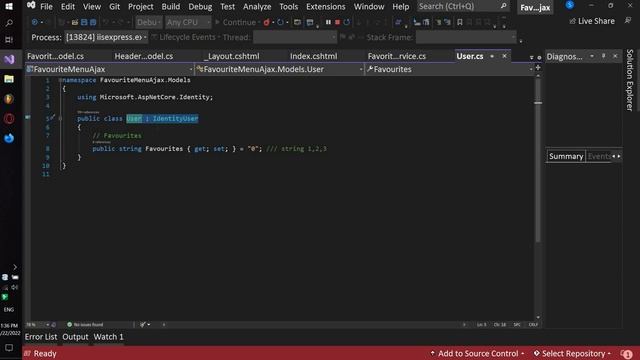The height and width of the screenshot is (360, 640).
Task: Open the Thread dropdown
Action: [x=295, y=37]
